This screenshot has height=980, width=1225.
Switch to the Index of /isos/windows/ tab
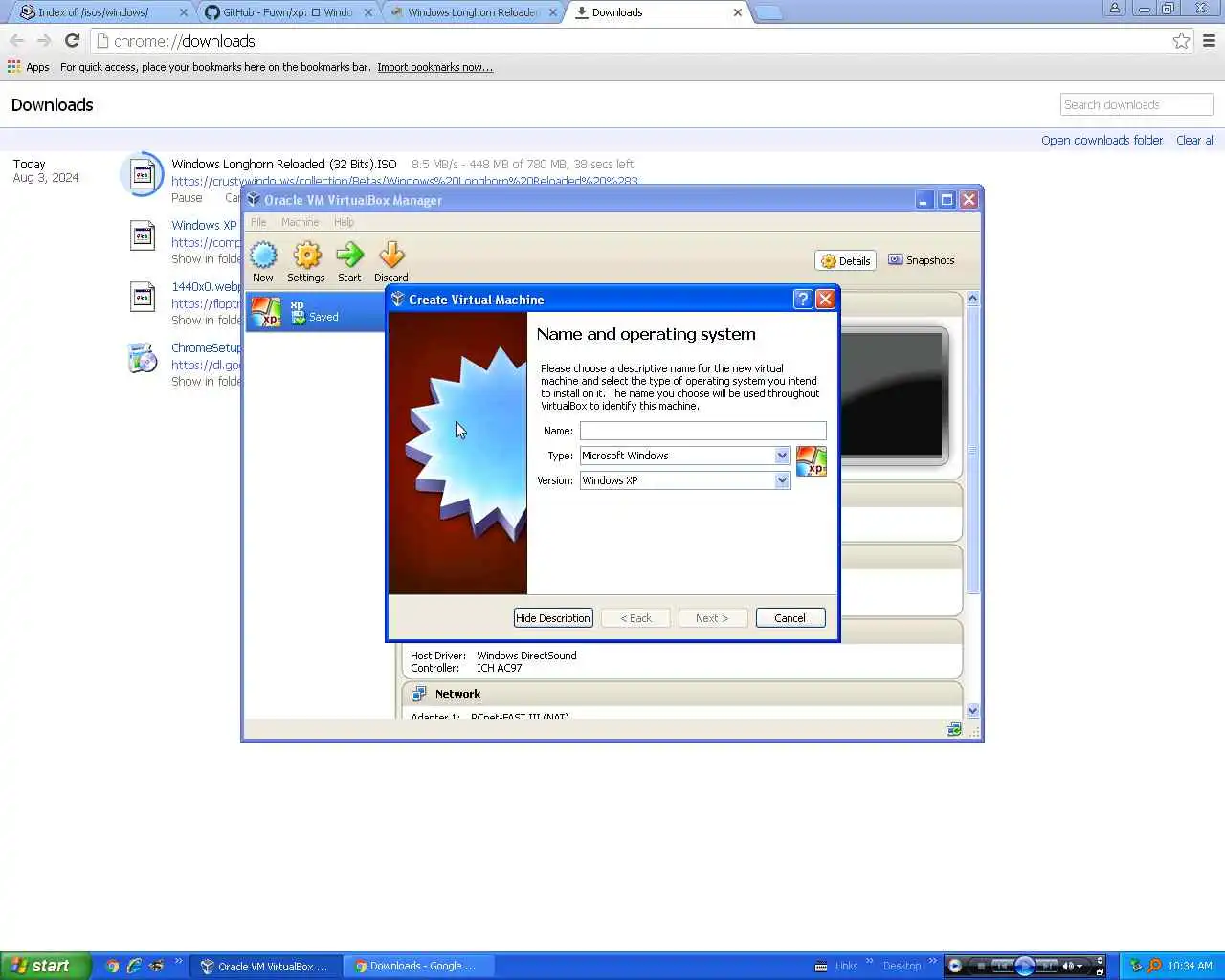tap(101, 12)
